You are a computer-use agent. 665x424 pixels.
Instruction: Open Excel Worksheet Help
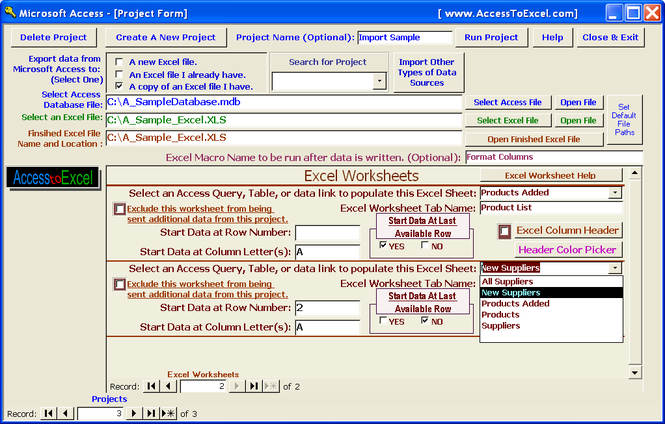pyautogui.click(x=550, y=176)
